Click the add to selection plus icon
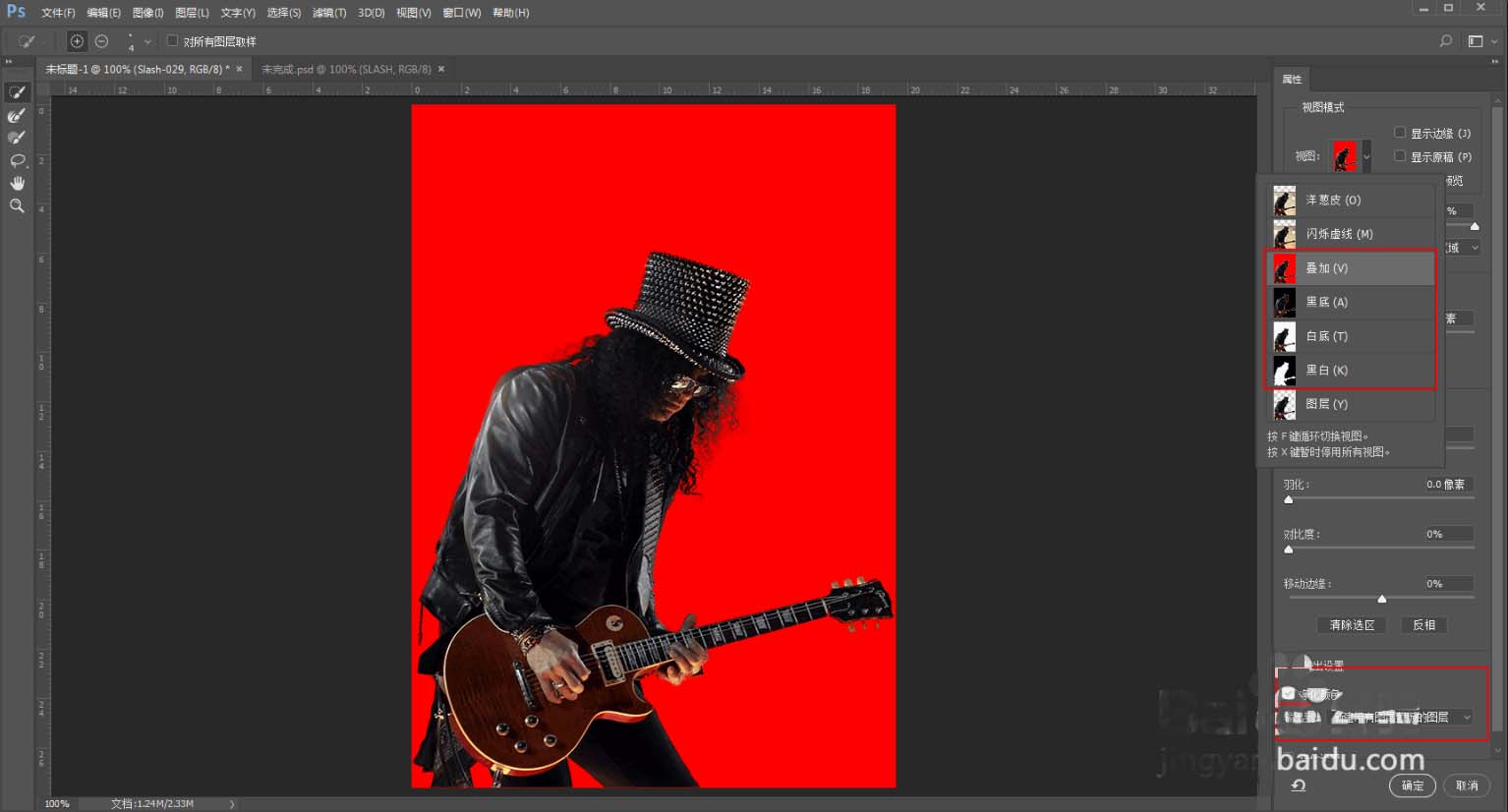 point(77,41)
